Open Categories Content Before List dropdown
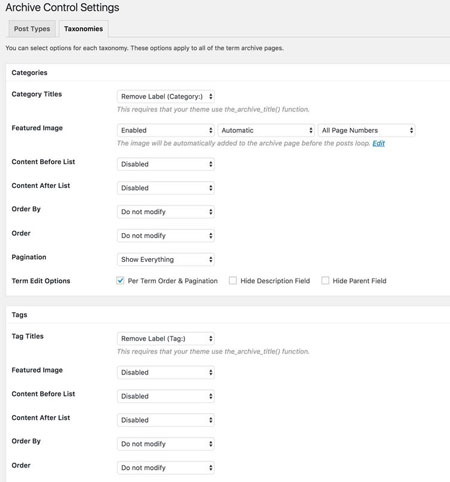450x482 pixels. 166,164
